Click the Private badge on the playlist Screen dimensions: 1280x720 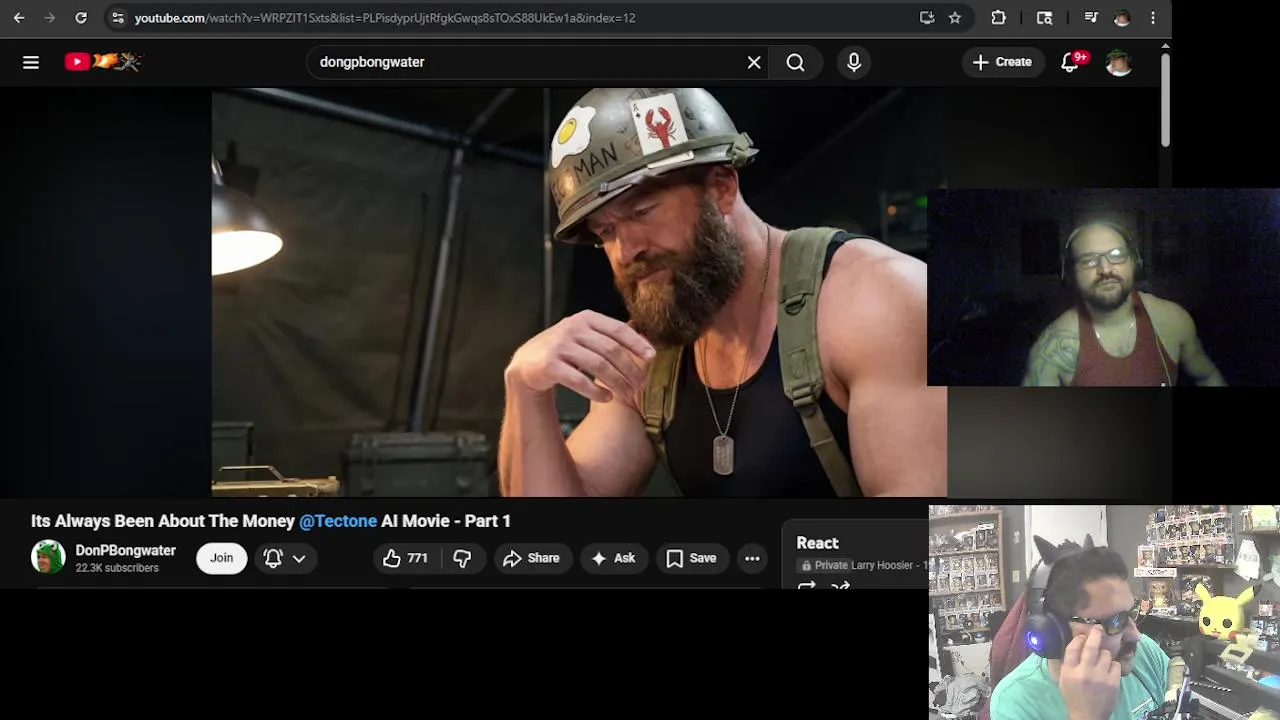(824, 565)
